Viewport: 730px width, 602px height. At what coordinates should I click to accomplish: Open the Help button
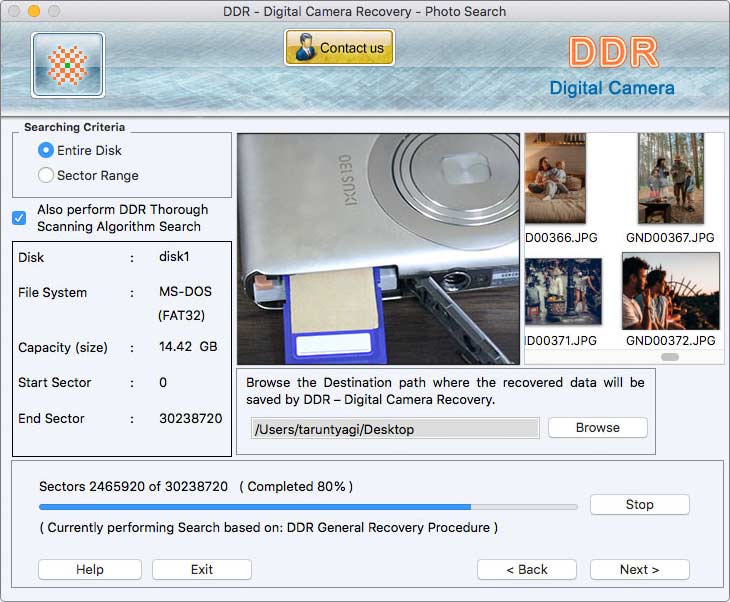90,569
